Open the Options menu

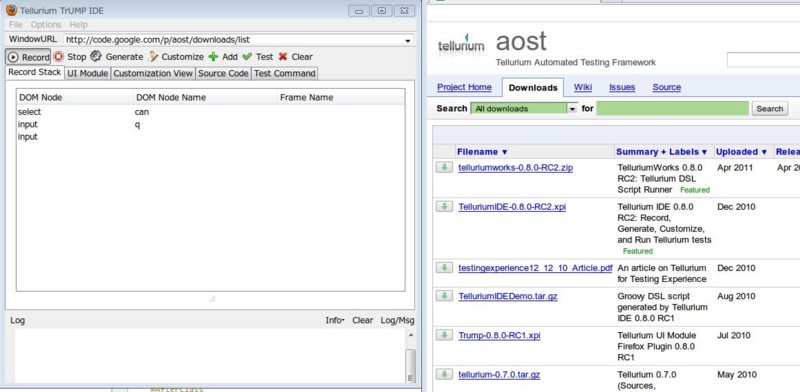(46, 24)
